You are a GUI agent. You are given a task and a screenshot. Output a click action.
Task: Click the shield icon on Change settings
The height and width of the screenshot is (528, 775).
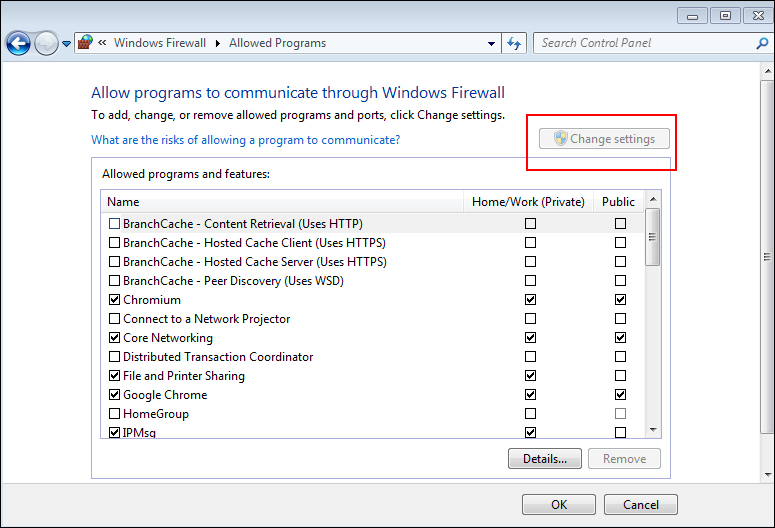[560, 138]
